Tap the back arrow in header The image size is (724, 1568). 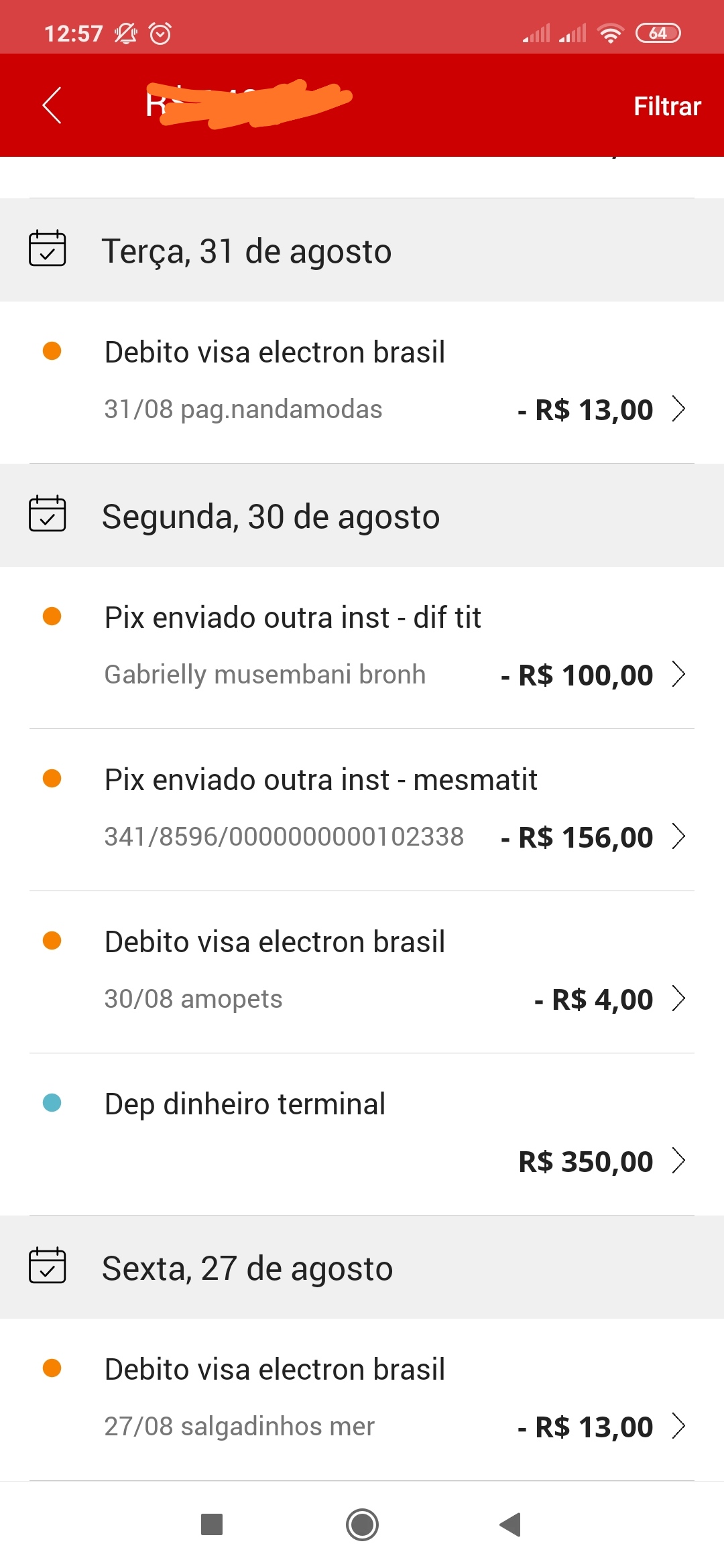[x=52, y=105]
